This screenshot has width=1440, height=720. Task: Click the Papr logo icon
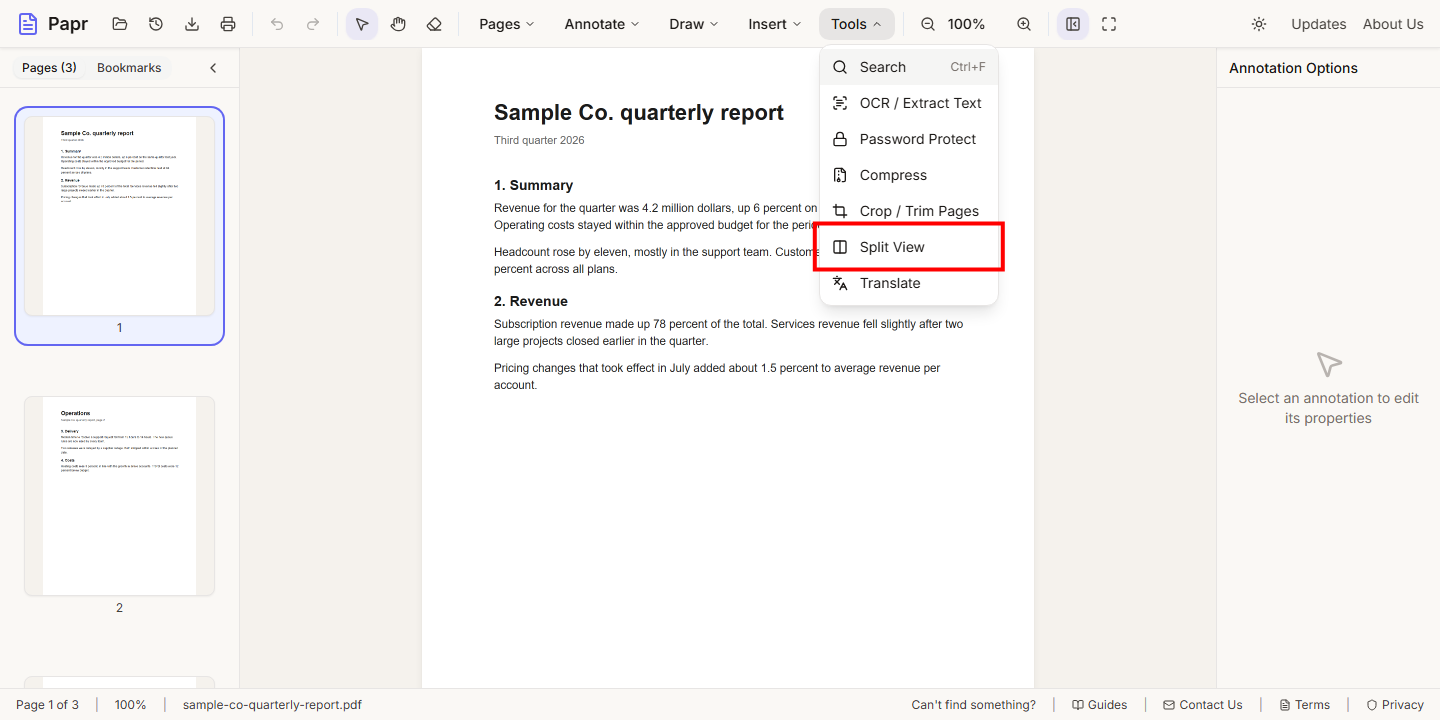pos(28,24)
